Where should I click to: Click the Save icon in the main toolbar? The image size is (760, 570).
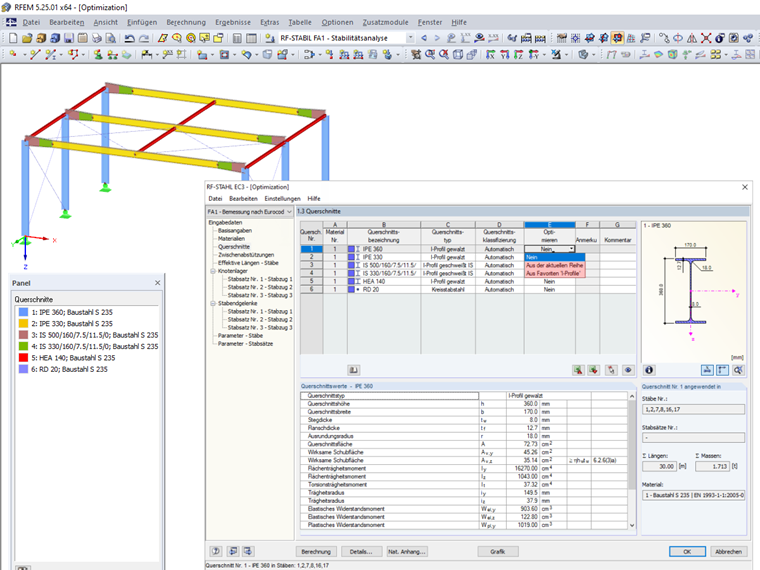pyautogui.click(x=69, y=38)
